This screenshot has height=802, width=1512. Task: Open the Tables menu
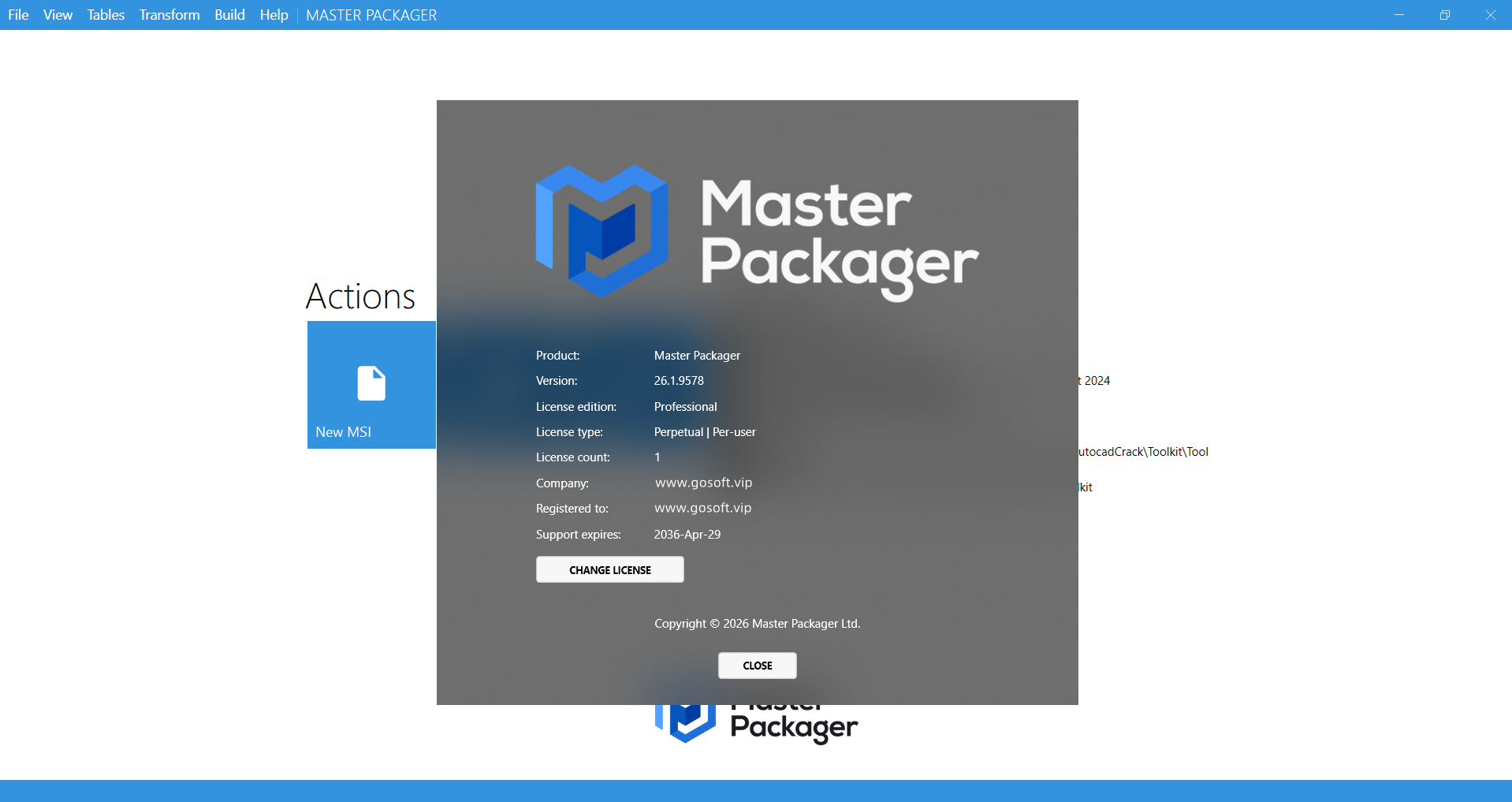106,15
